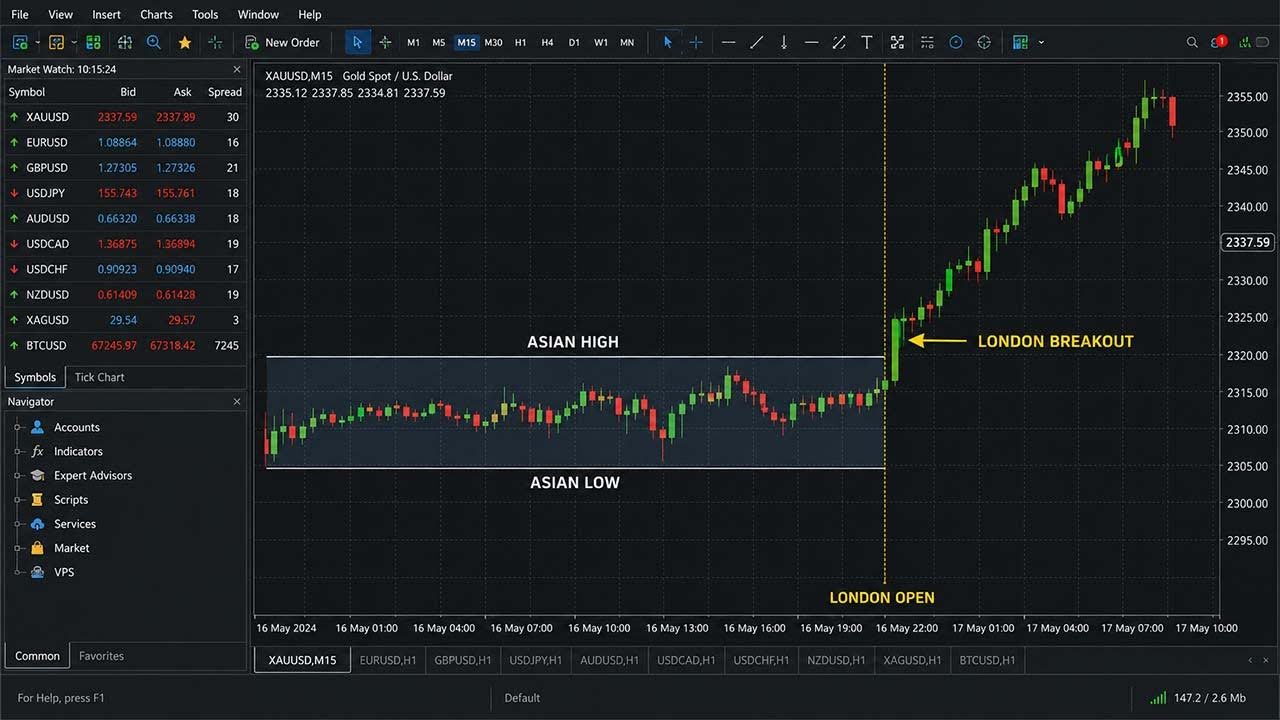This screenshot has height=720, width=1280.
Task: Switch to the Favorites tab in Navigator
Action: point(101,656)
